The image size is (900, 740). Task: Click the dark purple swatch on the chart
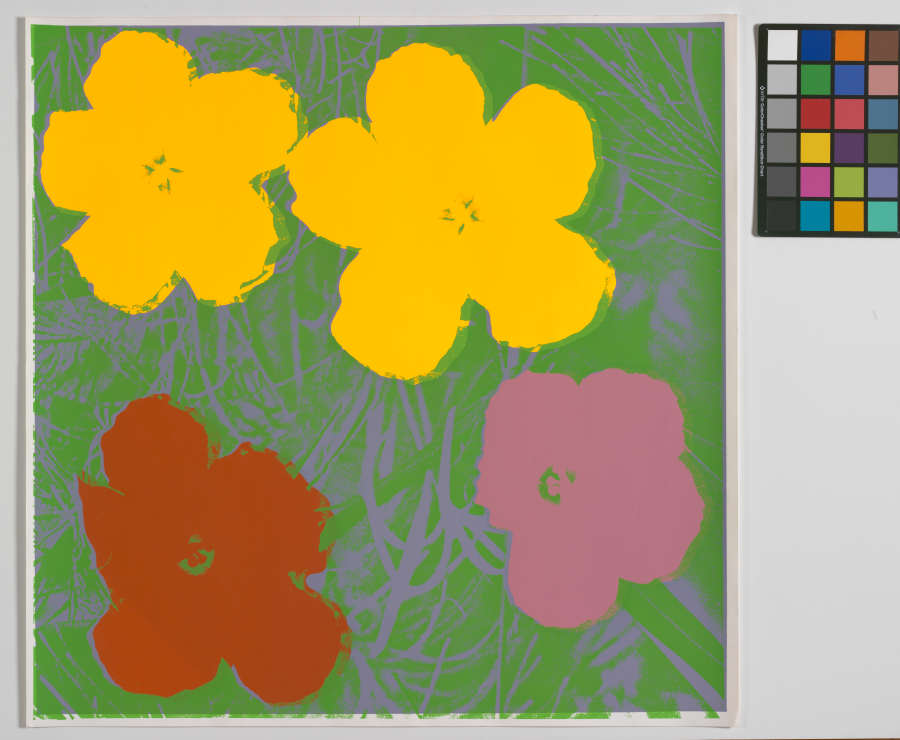849,148
